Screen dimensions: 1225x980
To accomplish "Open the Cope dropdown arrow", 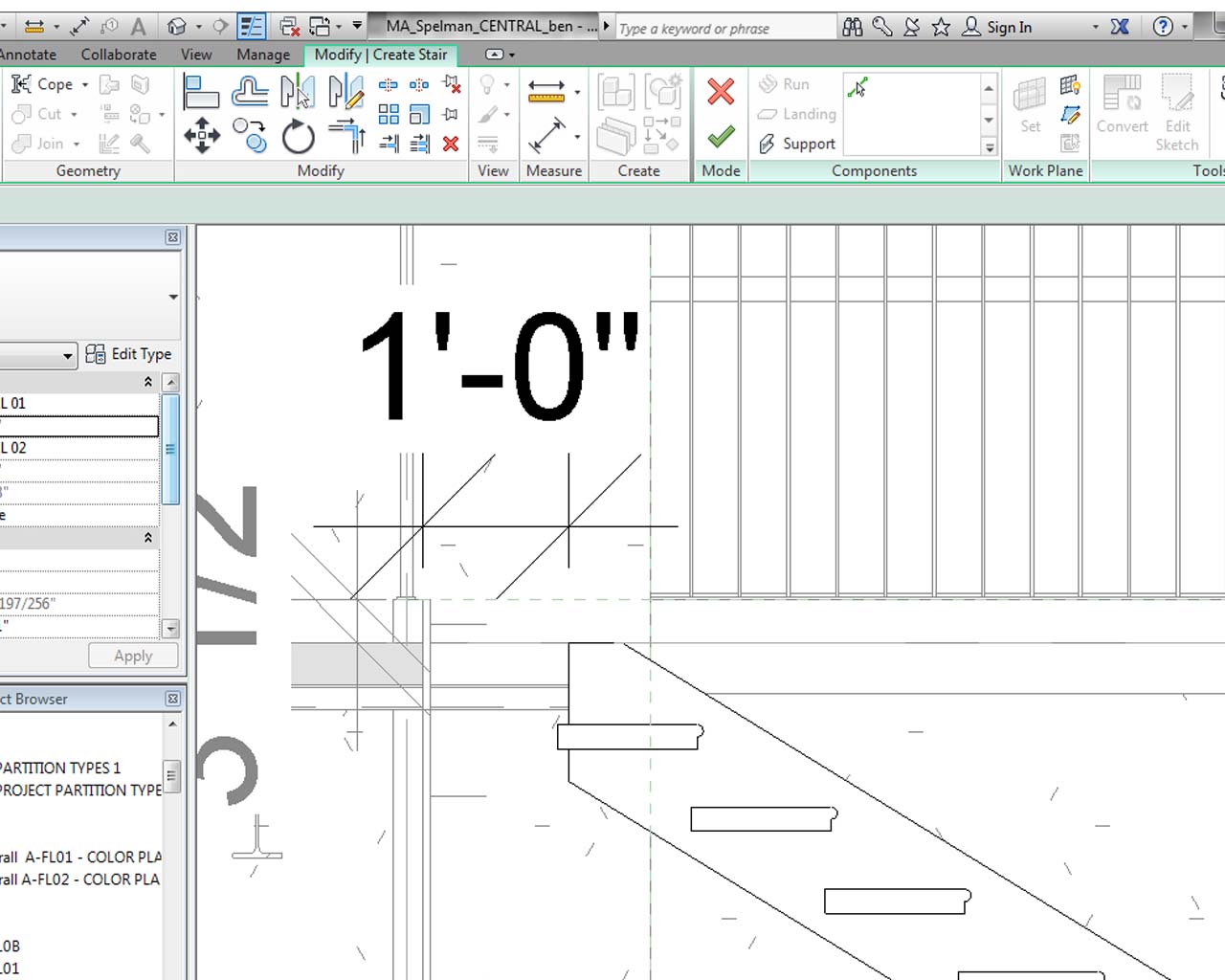I will pos(85,85).
